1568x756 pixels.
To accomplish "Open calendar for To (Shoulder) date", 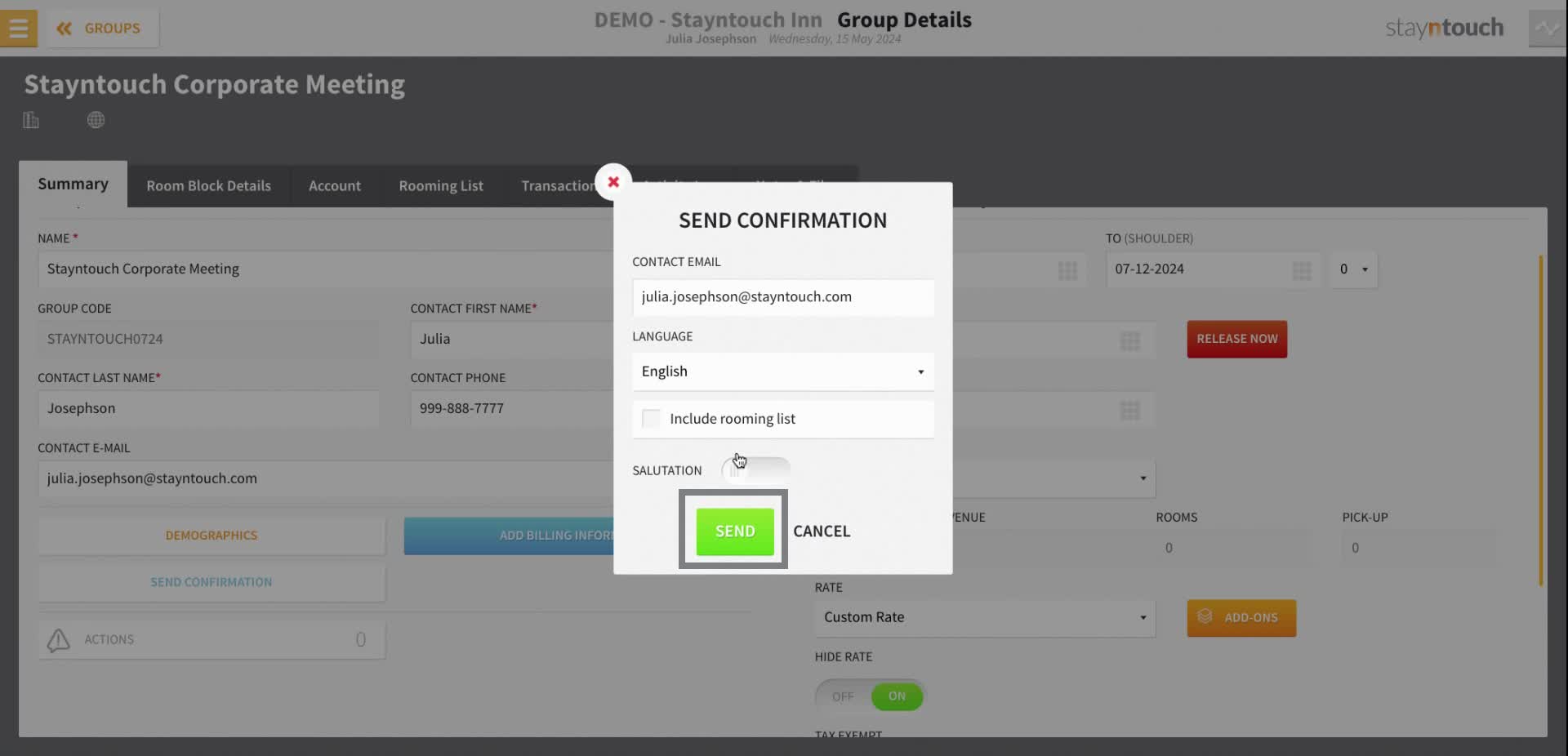I will point(1302,270).
